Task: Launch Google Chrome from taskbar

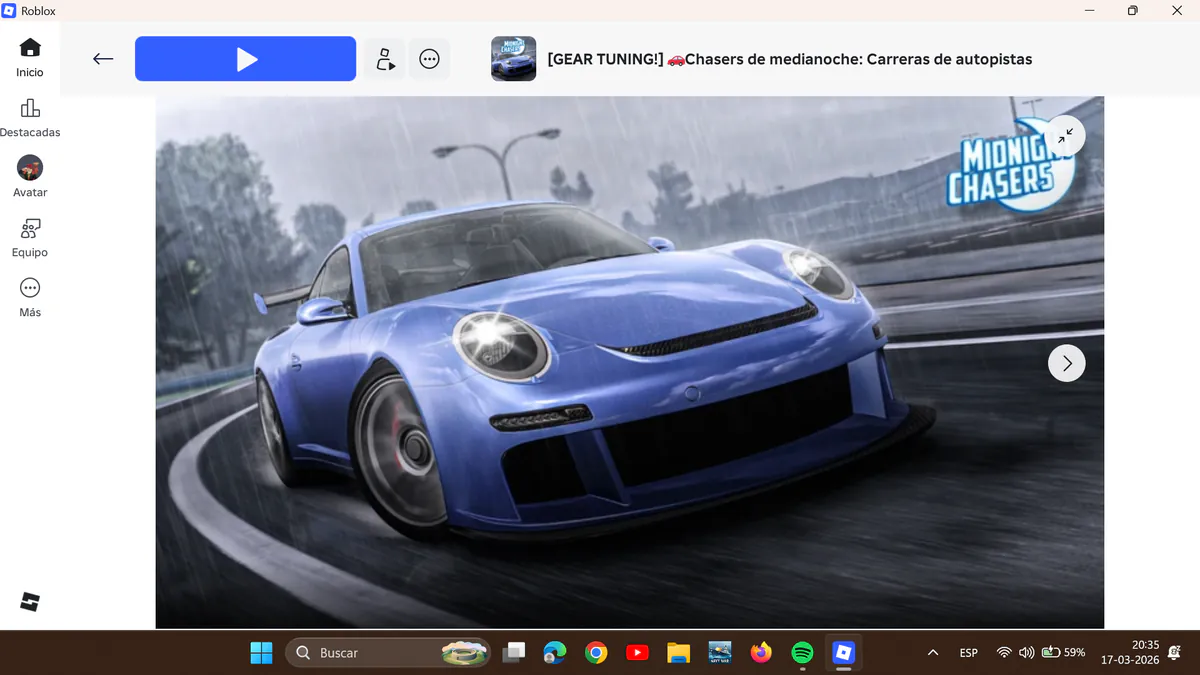Action: pyautogui.click(x=596, y=653)
